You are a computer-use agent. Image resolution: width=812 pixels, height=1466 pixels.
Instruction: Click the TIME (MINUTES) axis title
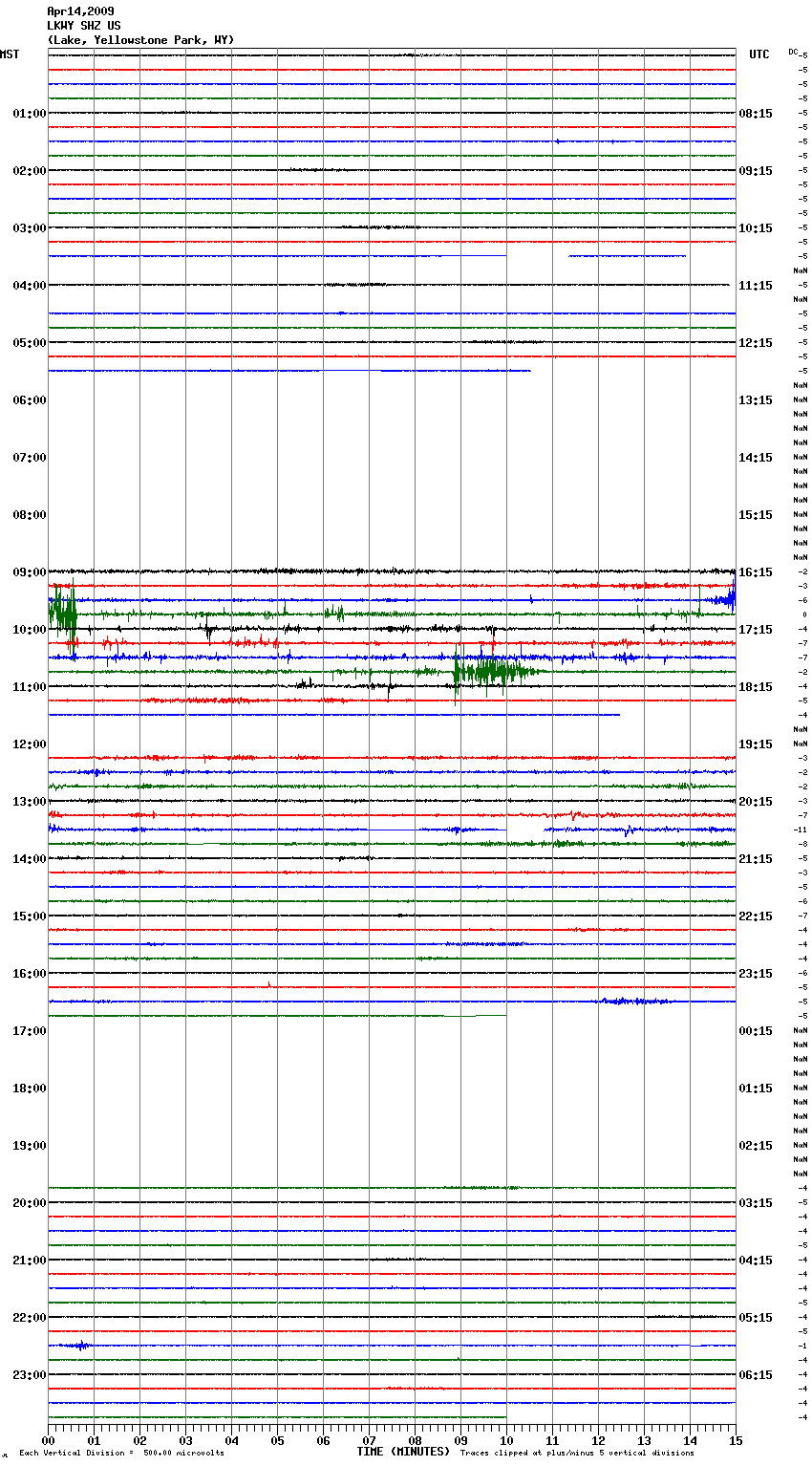403,1452
